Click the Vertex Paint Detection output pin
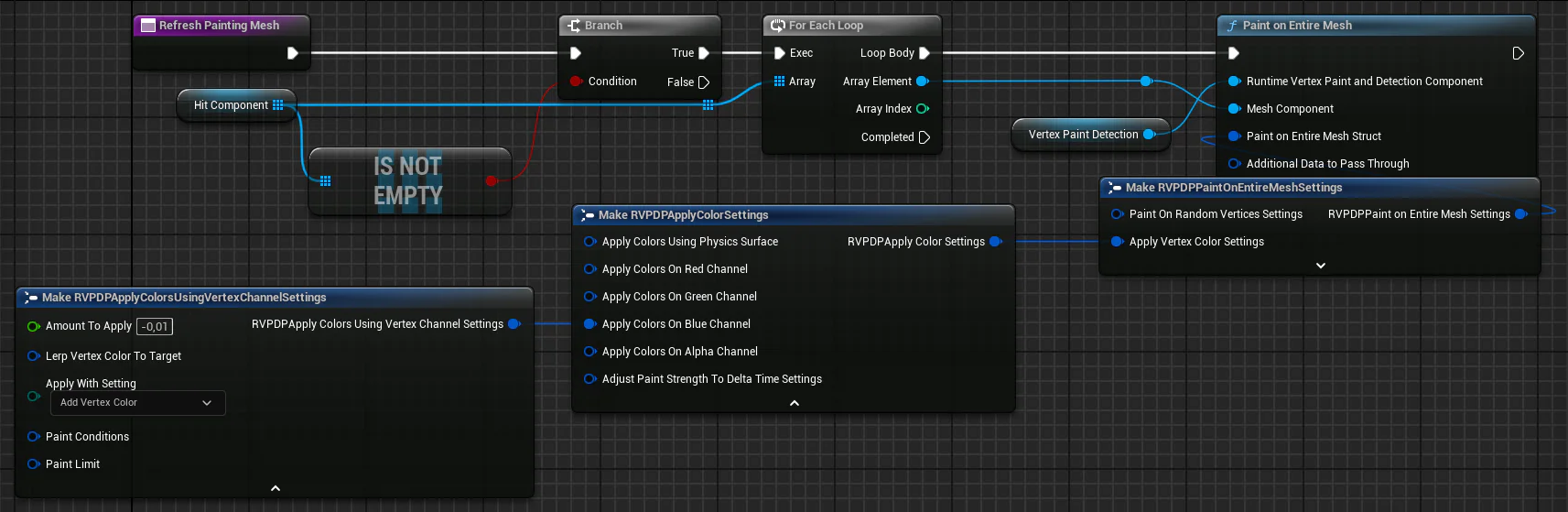Image resolution: width=1568 pixels, height=512 pixels. 1150,135
